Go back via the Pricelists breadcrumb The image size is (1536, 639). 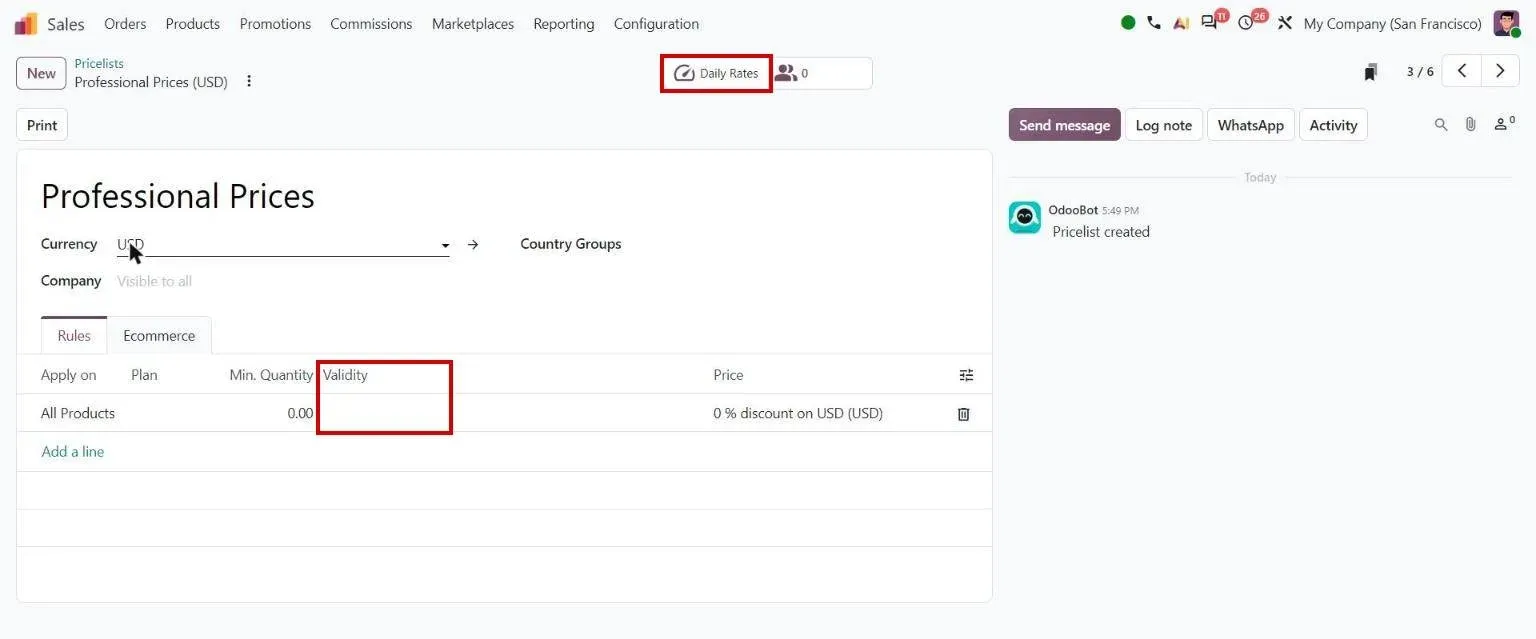click(99, 63)
